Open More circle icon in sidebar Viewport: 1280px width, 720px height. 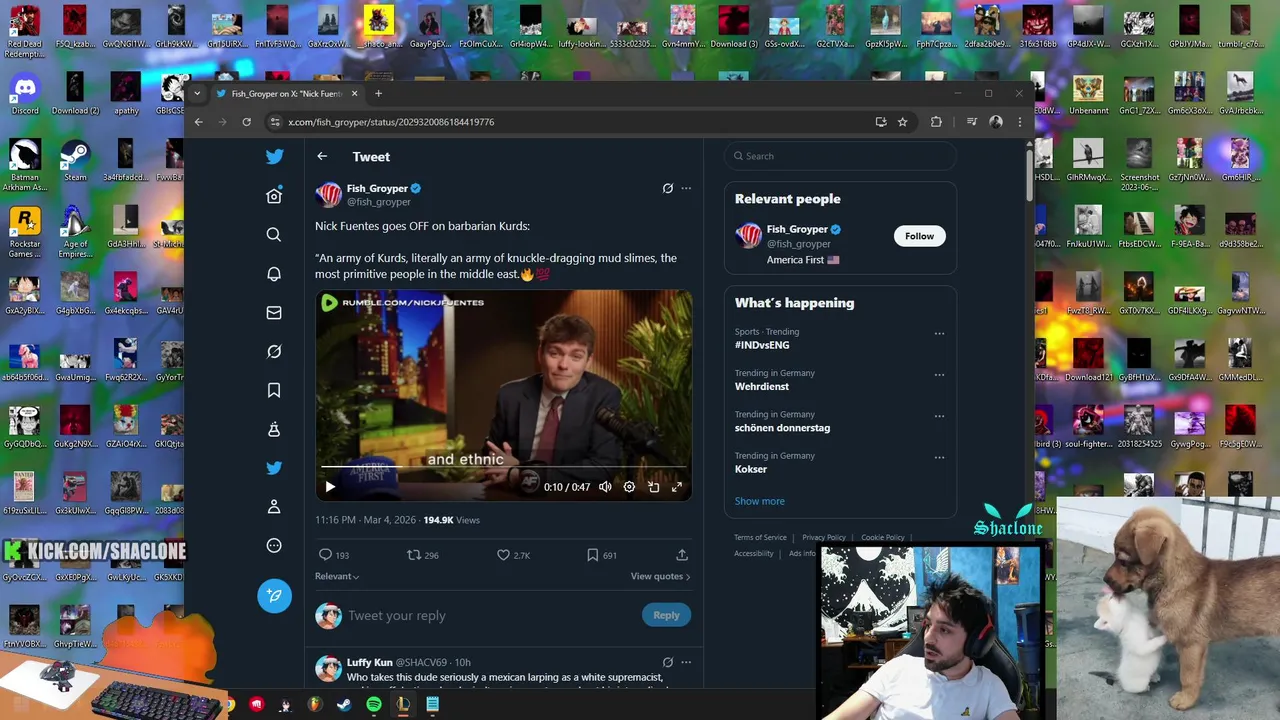tap(274, 546)
